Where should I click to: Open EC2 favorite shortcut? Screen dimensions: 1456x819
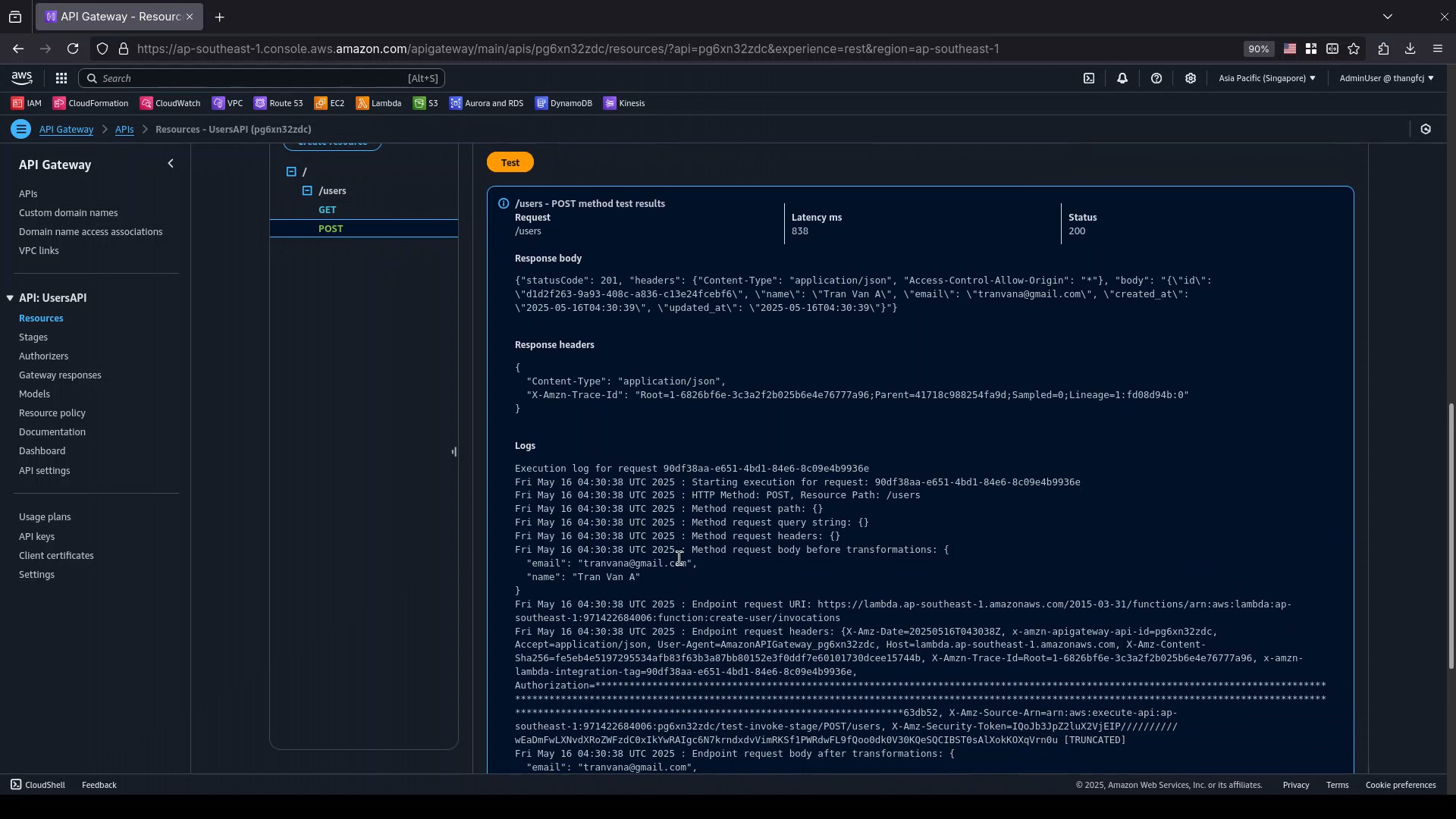(329, 103)
